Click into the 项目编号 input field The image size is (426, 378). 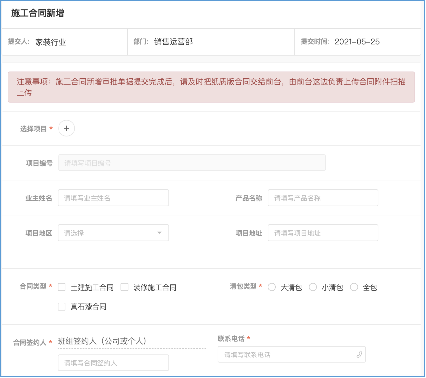coord(192,163)
